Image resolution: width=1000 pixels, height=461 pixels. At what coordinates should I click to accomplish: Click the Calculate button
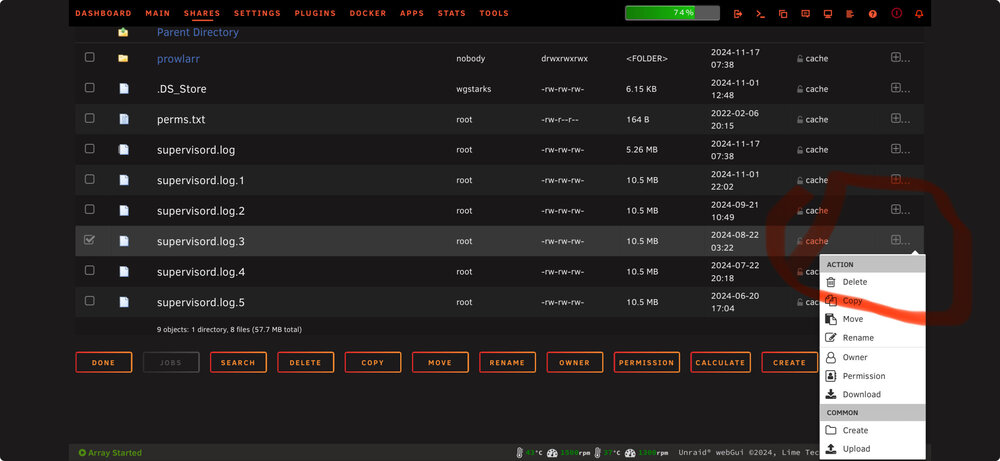720,362
